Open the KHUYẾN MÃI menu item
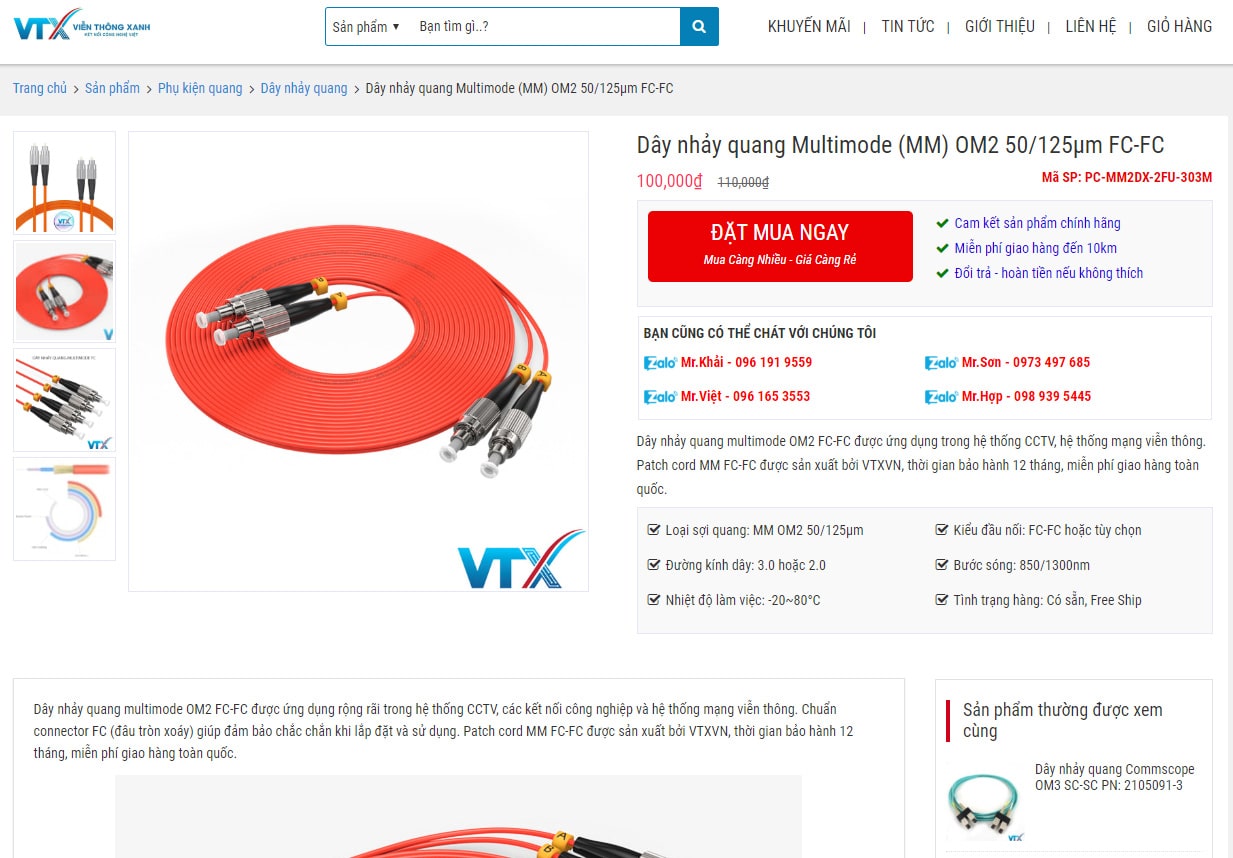 click(x=809, y=27)
